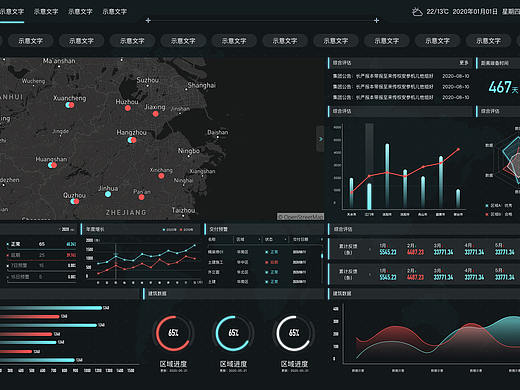The height and width of the screenshot is (390, 520).
Task: Click the Ma'anshan label on the map
Action: click(59, 61)
